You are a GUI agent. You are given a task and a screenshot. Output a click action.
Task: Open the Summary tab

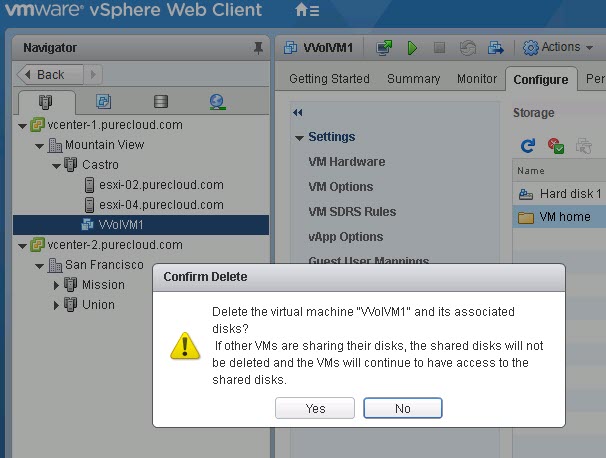[x=414, y=79]
